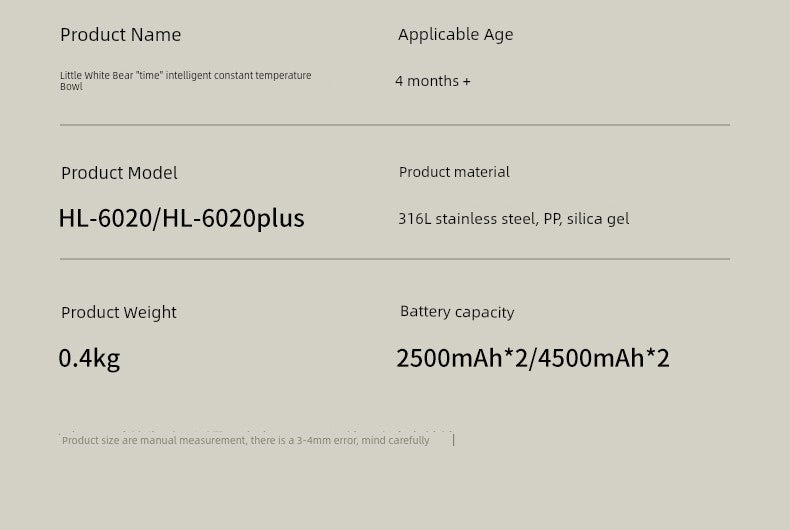
Task: Click the word Bowl in product name
Action: pos(71,87)
